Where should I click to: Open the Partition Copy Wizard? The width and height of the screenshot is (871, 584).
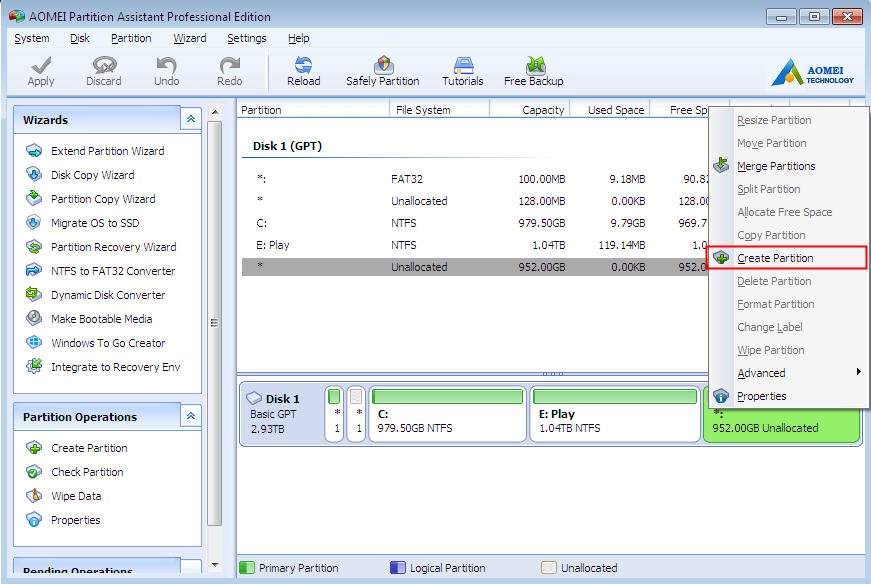point(103,199)
